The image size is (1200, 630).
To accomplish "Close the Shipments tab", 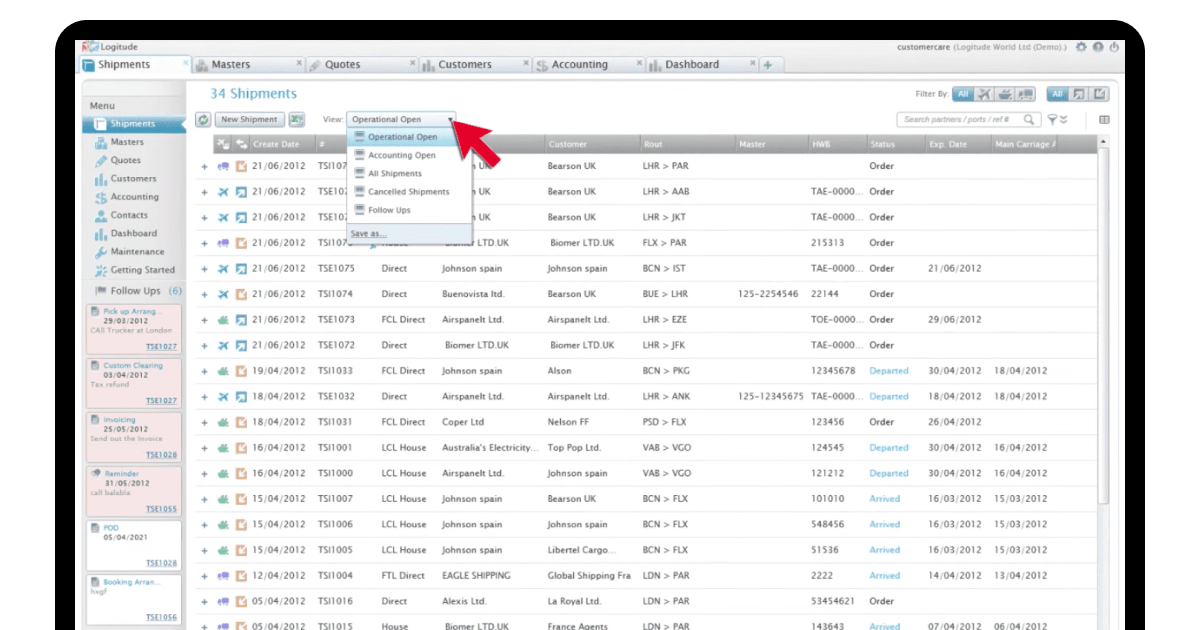I will point(186,62).
